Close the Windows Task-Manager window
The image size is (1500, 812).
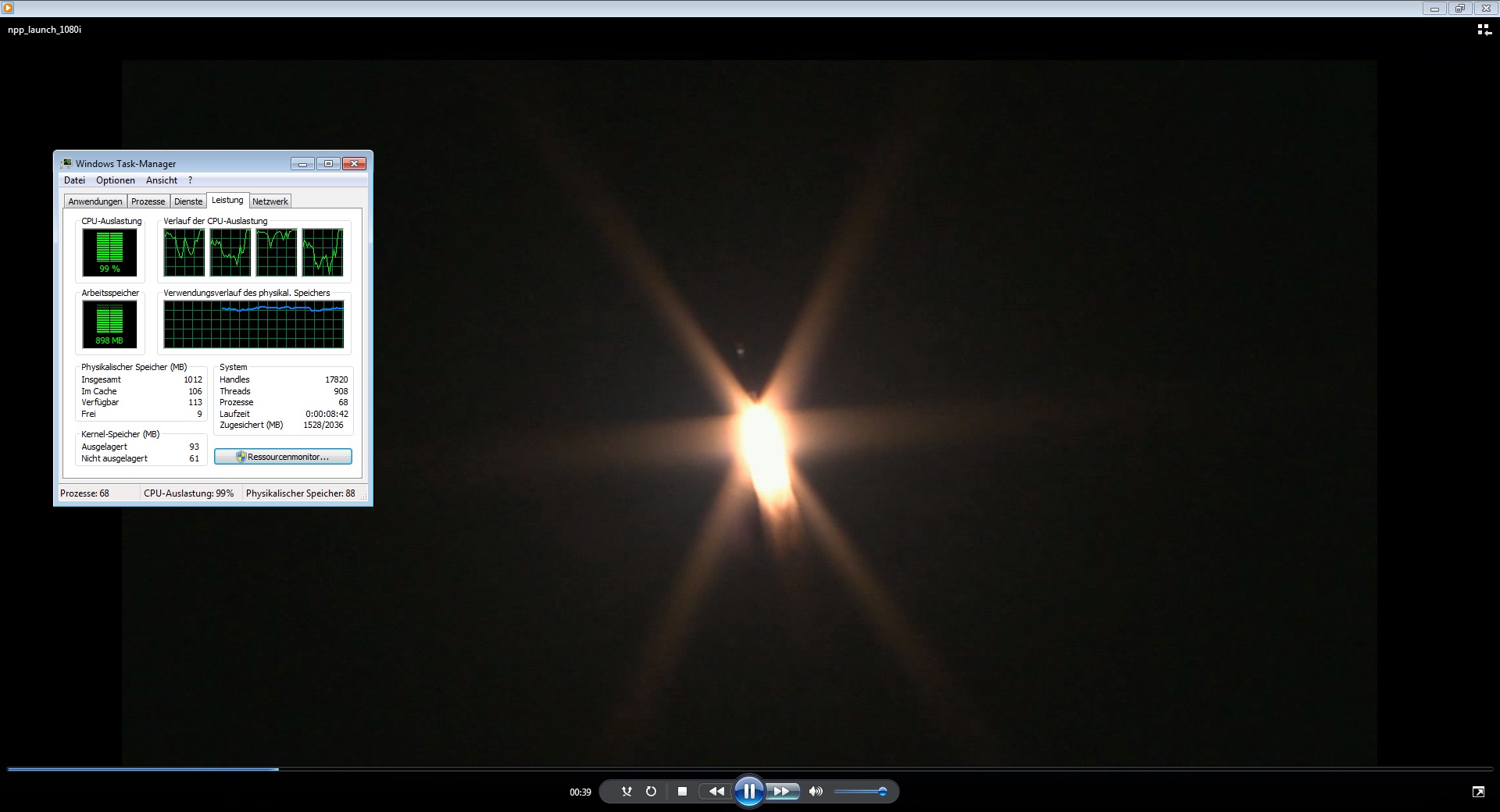pos(354,163)
